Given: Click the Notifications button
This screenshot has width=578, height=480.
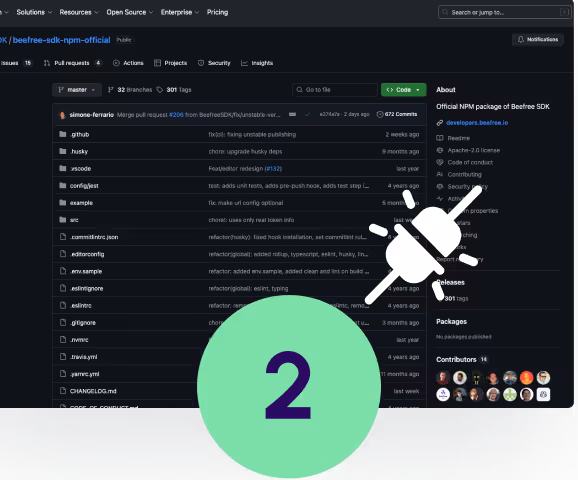Looking at the screenshot, I should coord(538,39).
